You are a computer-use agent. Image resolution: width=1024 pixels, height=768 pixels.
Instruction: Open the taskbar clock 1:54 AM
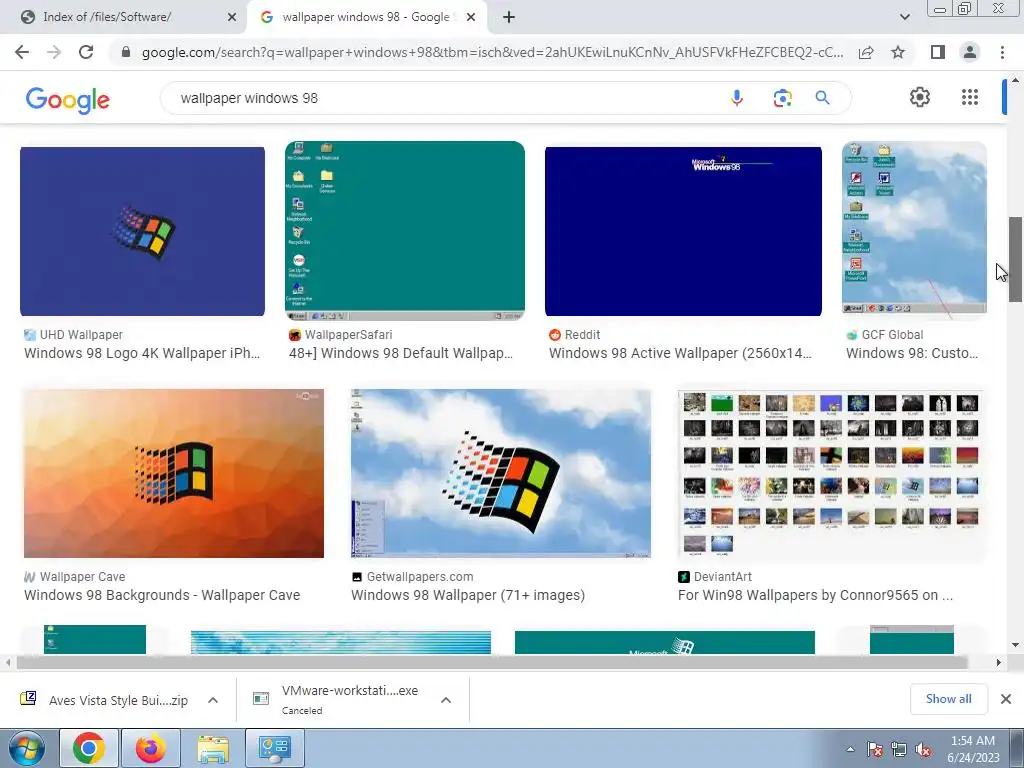click(973, 749)
